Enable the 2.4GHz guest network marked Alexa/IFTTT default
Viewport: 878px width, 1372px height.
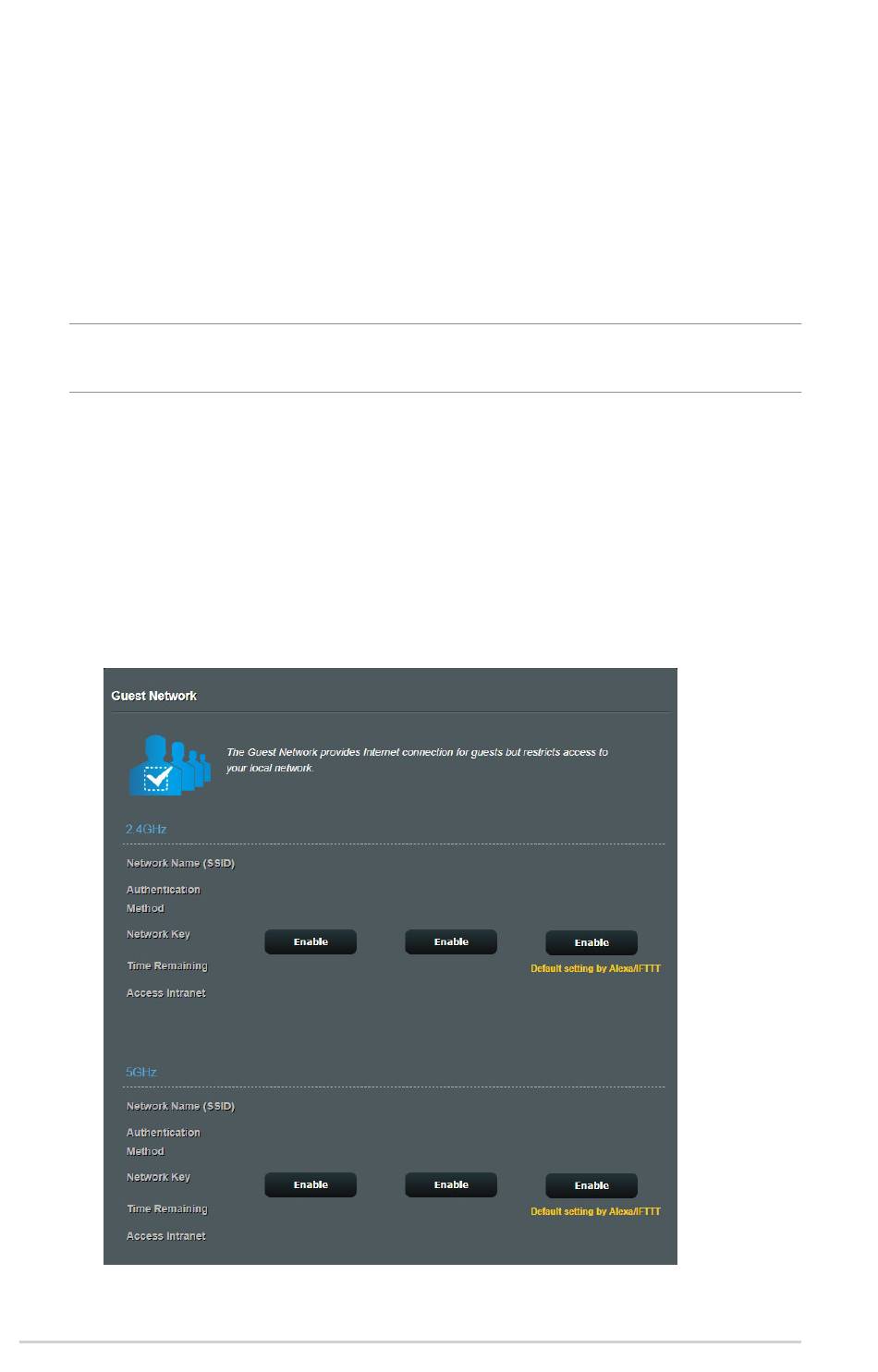pos(591,942)
